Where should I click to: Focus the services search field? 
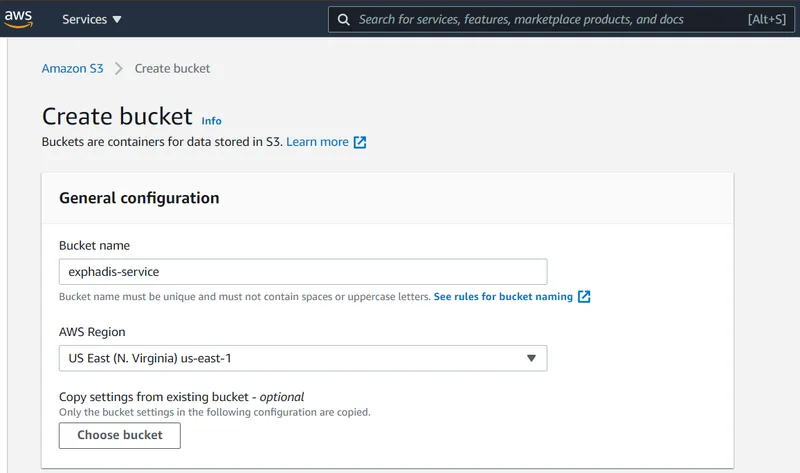tap(561, 19)
